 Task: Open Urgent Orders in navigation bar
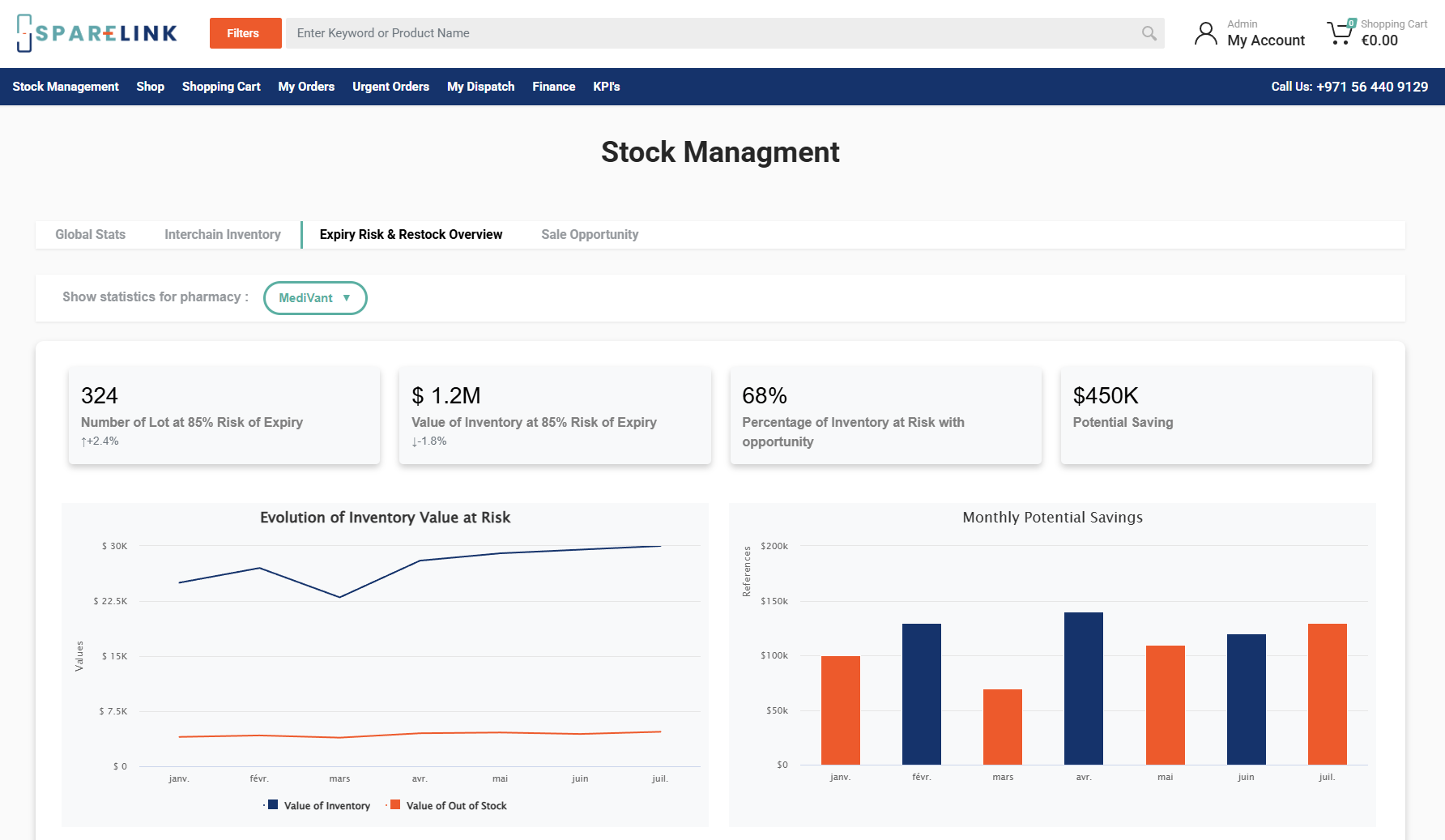(390, 87)
